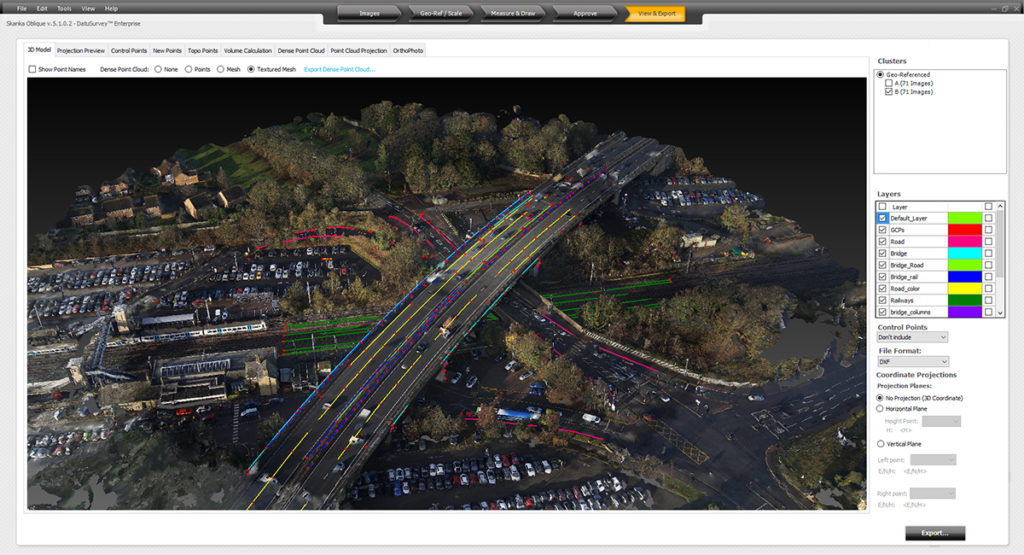Click the pink Road layer color swatch
The image size is (1024, 555).
(x=965, y=242)
